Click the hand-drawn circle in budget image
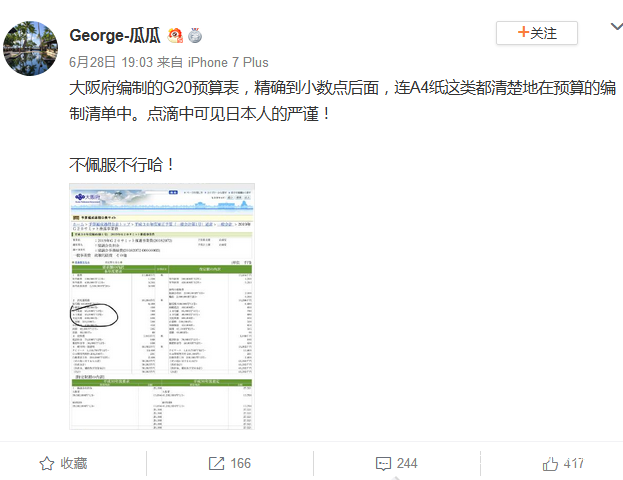 tap(94, 315)
